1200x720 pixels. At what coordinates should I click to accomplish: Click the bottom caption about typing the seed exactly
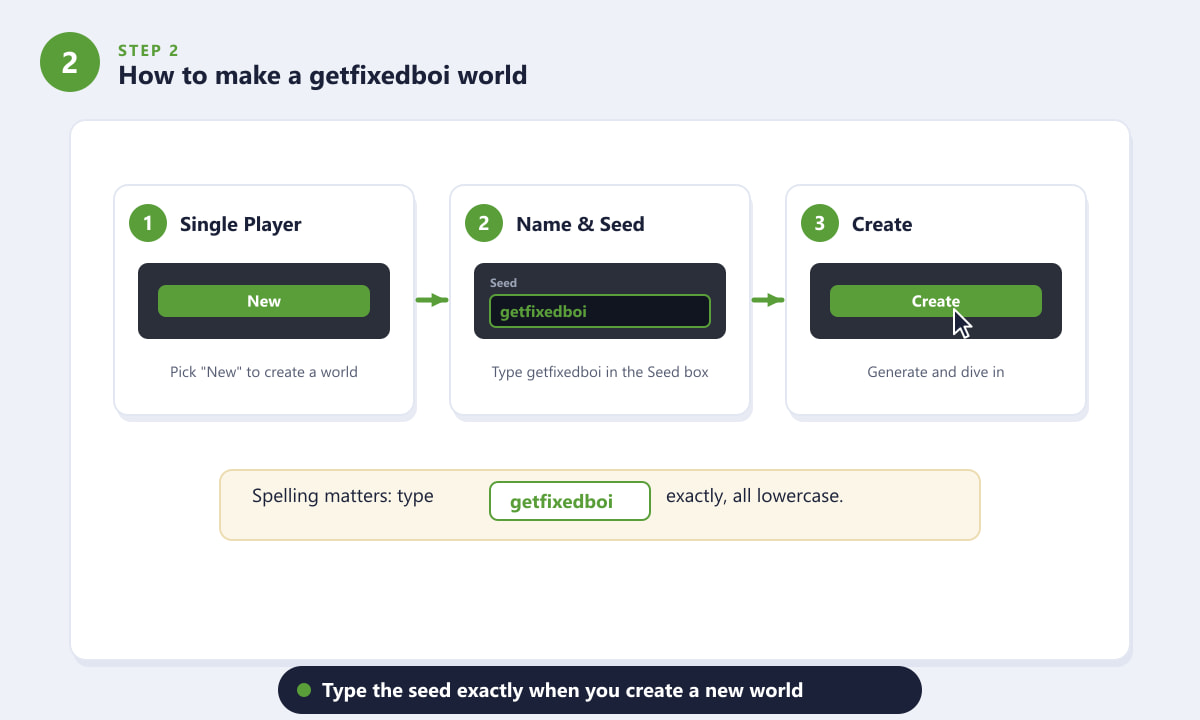[562, 690]
